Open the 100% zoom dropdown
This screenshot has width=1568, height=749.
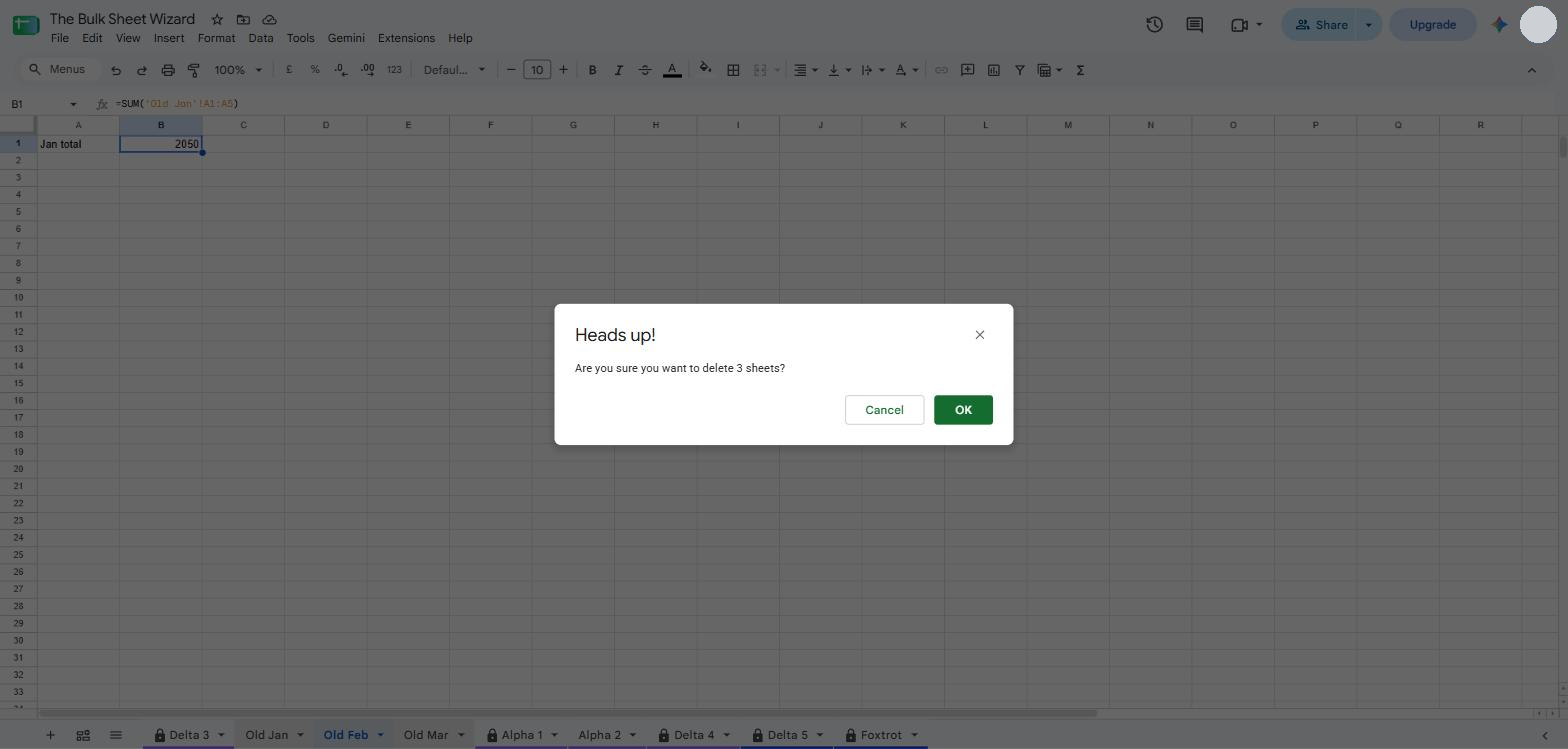(238, 70)
